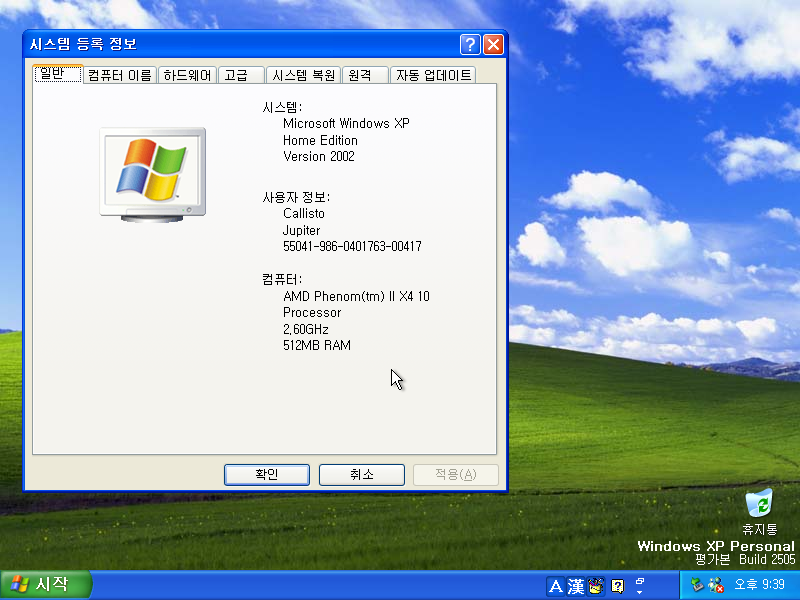Open the 시스템 복원 tab
This screenshot has width=800, height=600.
(303, 76)
